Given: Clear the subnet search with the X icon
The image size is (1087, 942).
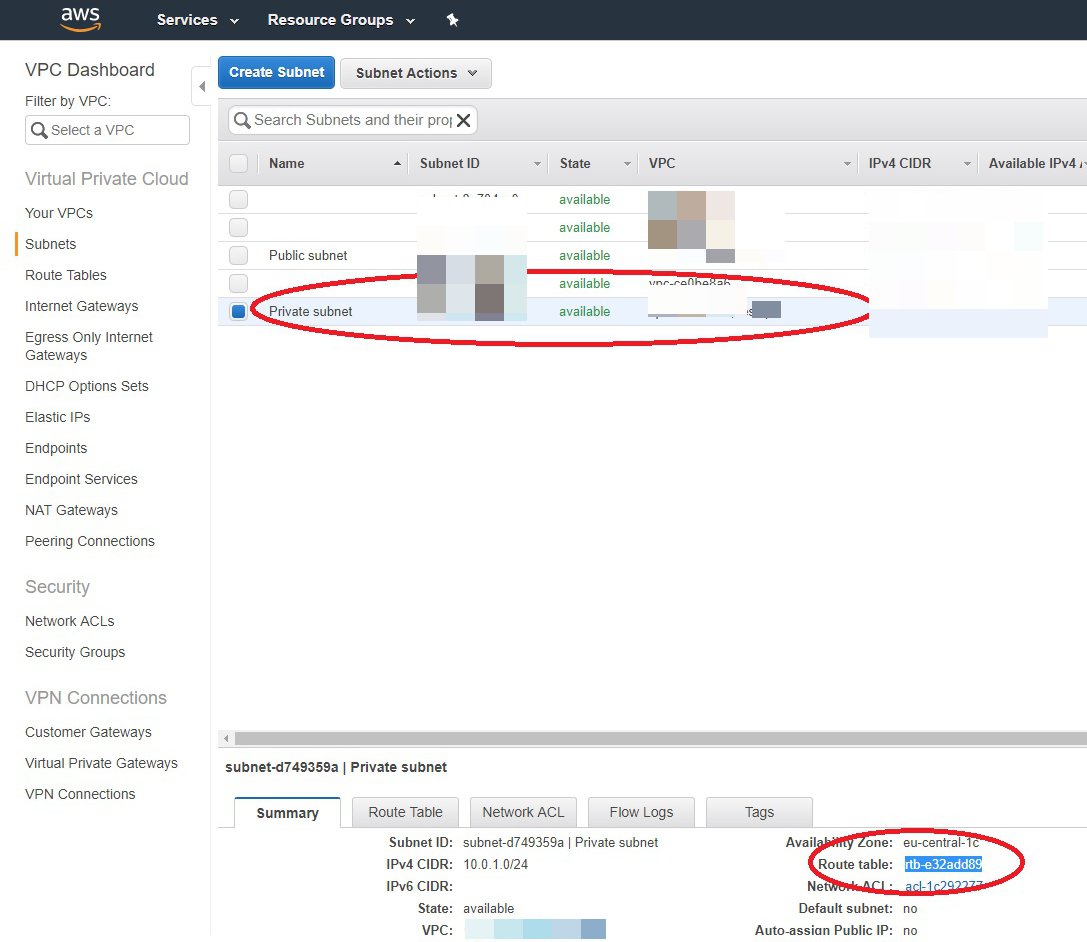Looking at the screenshot, I should (464, 120).
